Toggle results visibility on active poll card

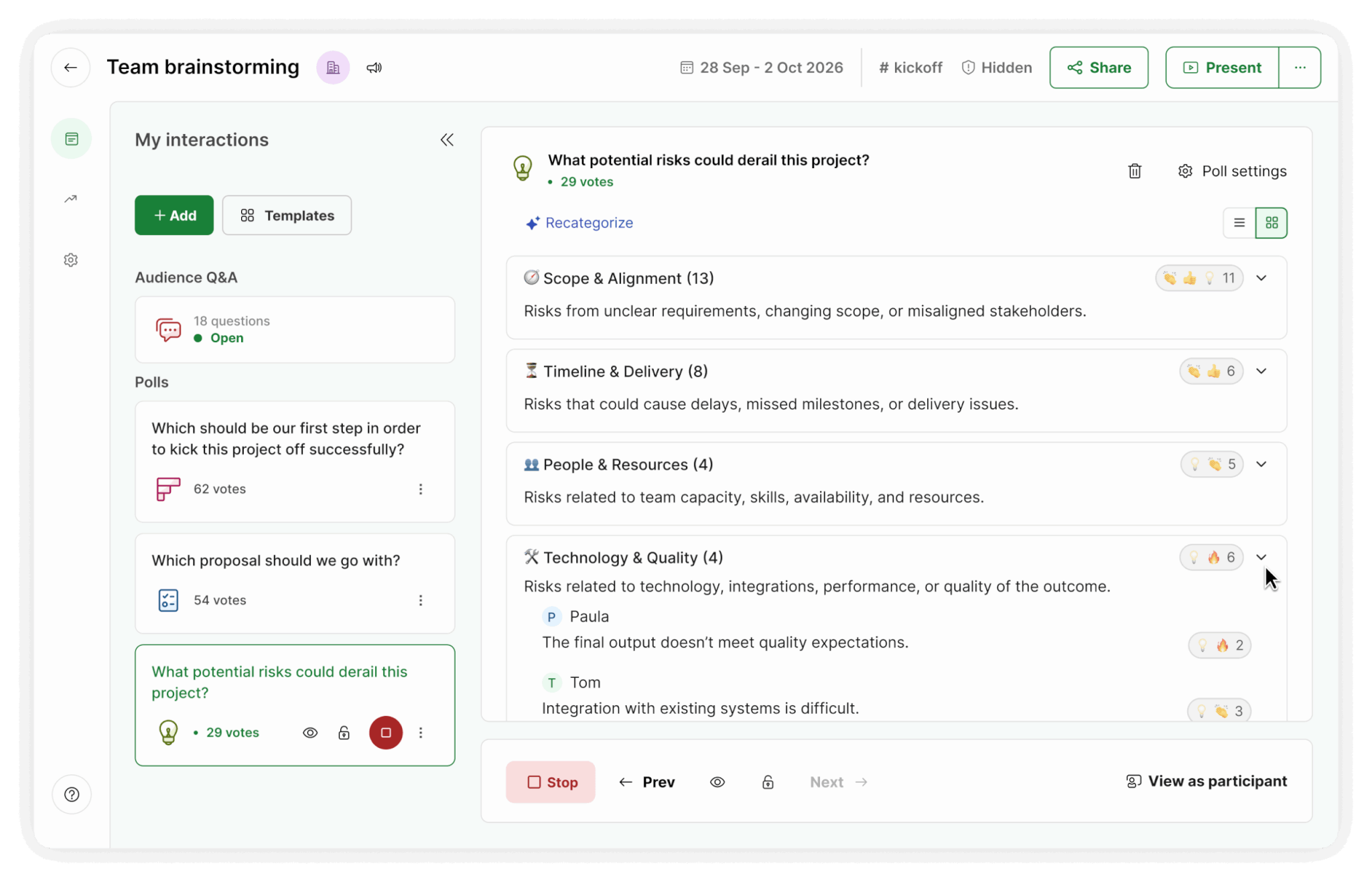pyautogui.click(x=310, y=733)
